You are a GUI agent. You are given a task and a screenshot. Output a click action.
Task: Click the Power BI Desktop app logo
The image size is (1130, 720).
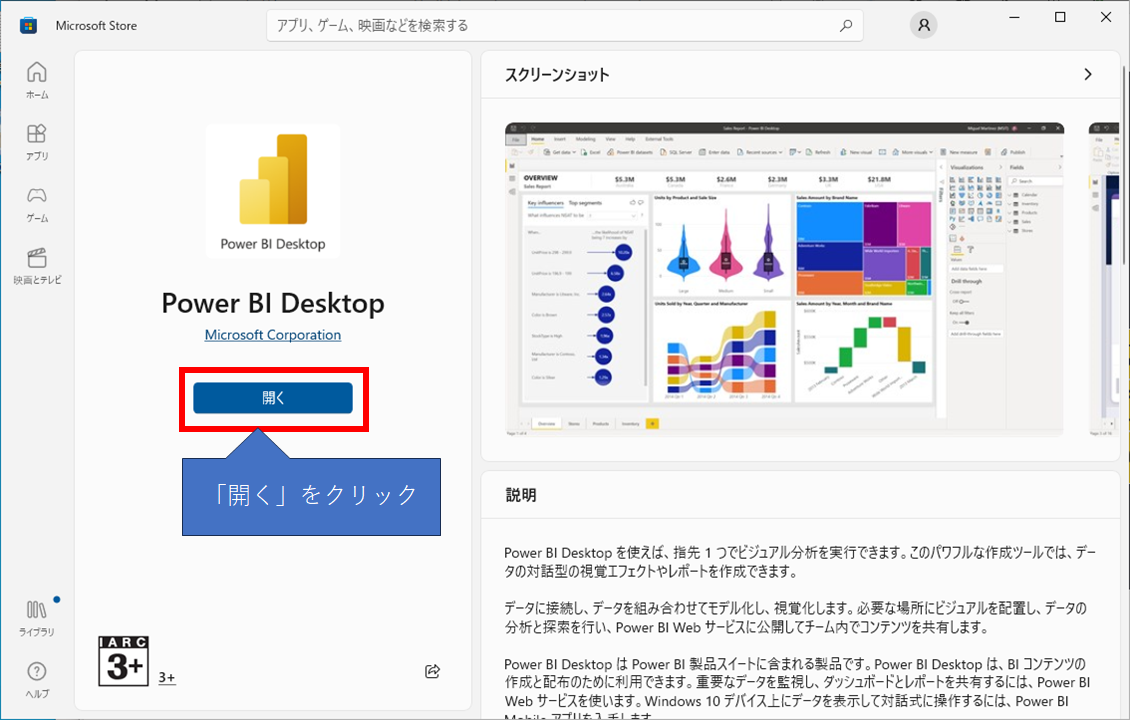pyautogui.click(x=272, y=191)
